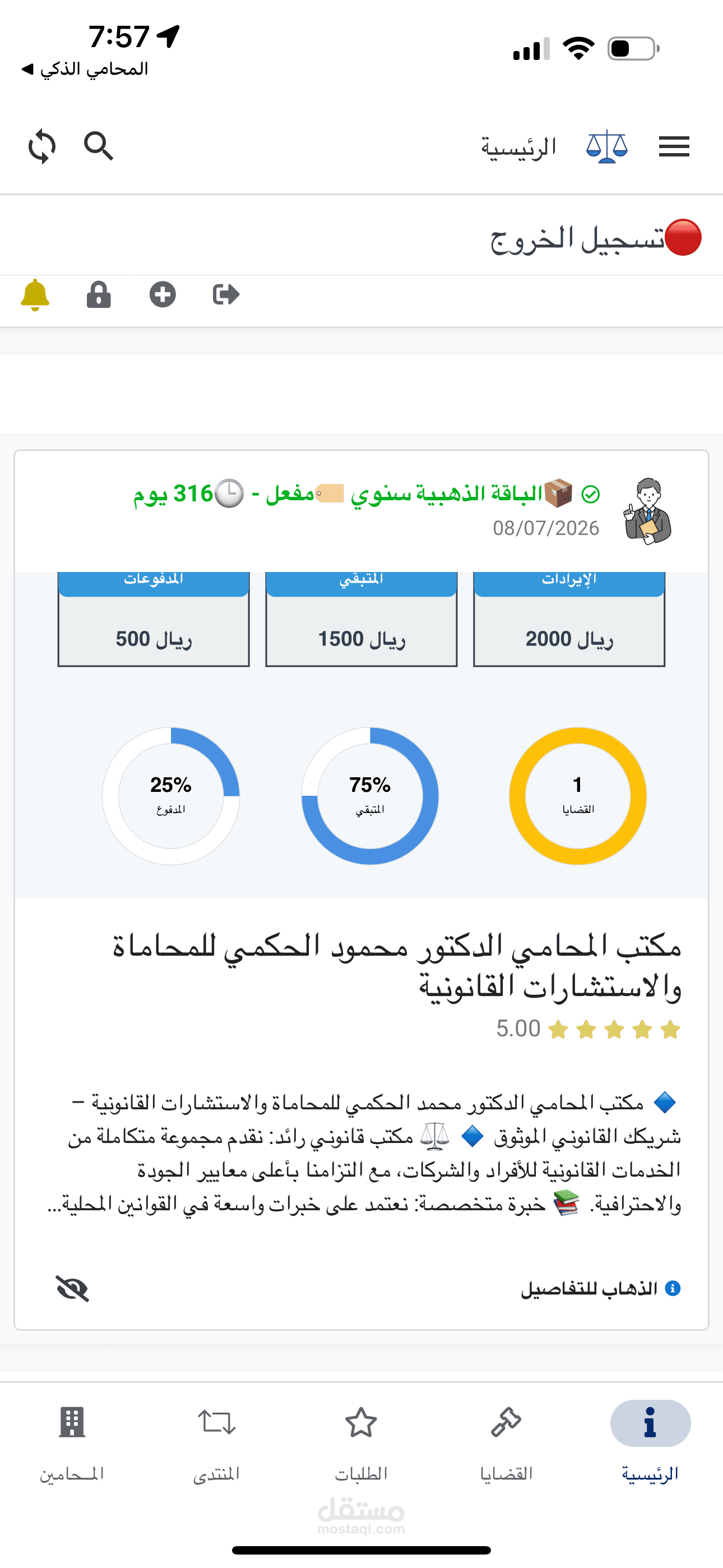The image size is (723, 1568).
Task: Refresh the page with sync icon
Action: click(x=42, y=147)
